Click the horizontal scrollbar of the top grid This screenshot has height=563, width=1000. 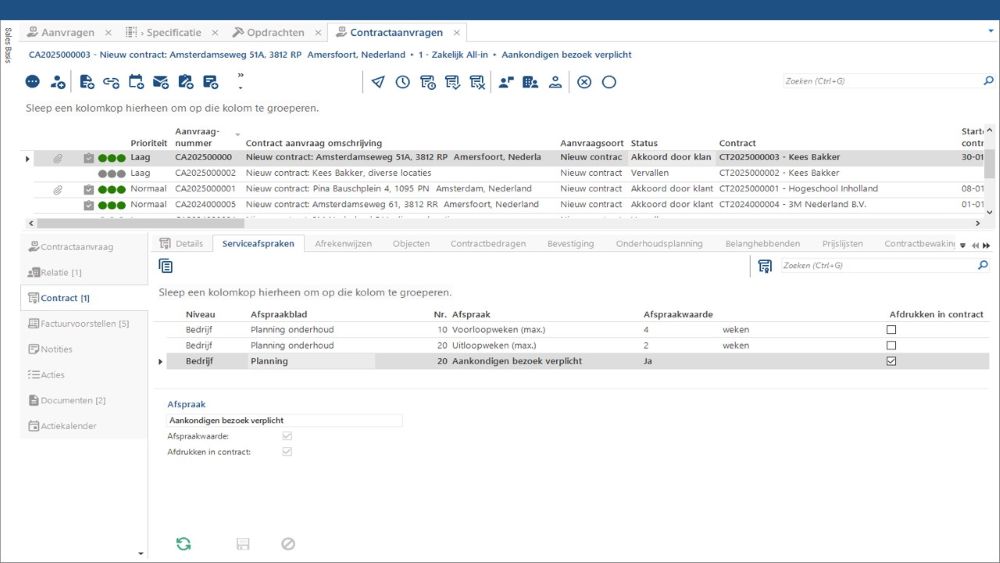click(500, 223)
